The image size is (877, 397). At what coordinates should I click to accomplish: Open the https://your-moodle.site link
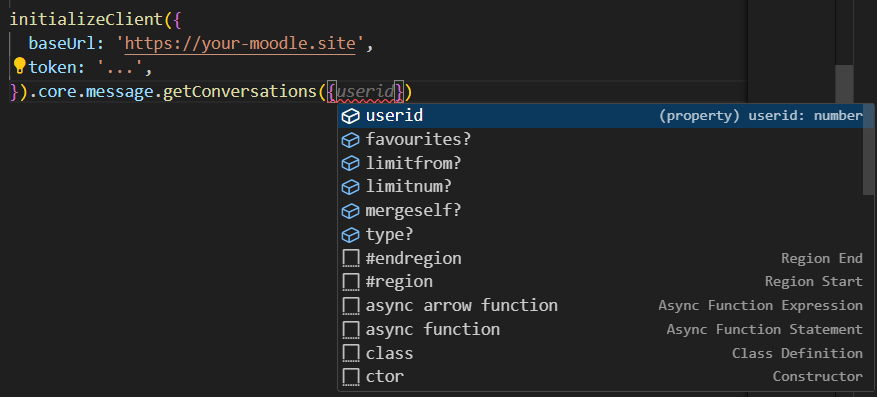click(240, 44)
